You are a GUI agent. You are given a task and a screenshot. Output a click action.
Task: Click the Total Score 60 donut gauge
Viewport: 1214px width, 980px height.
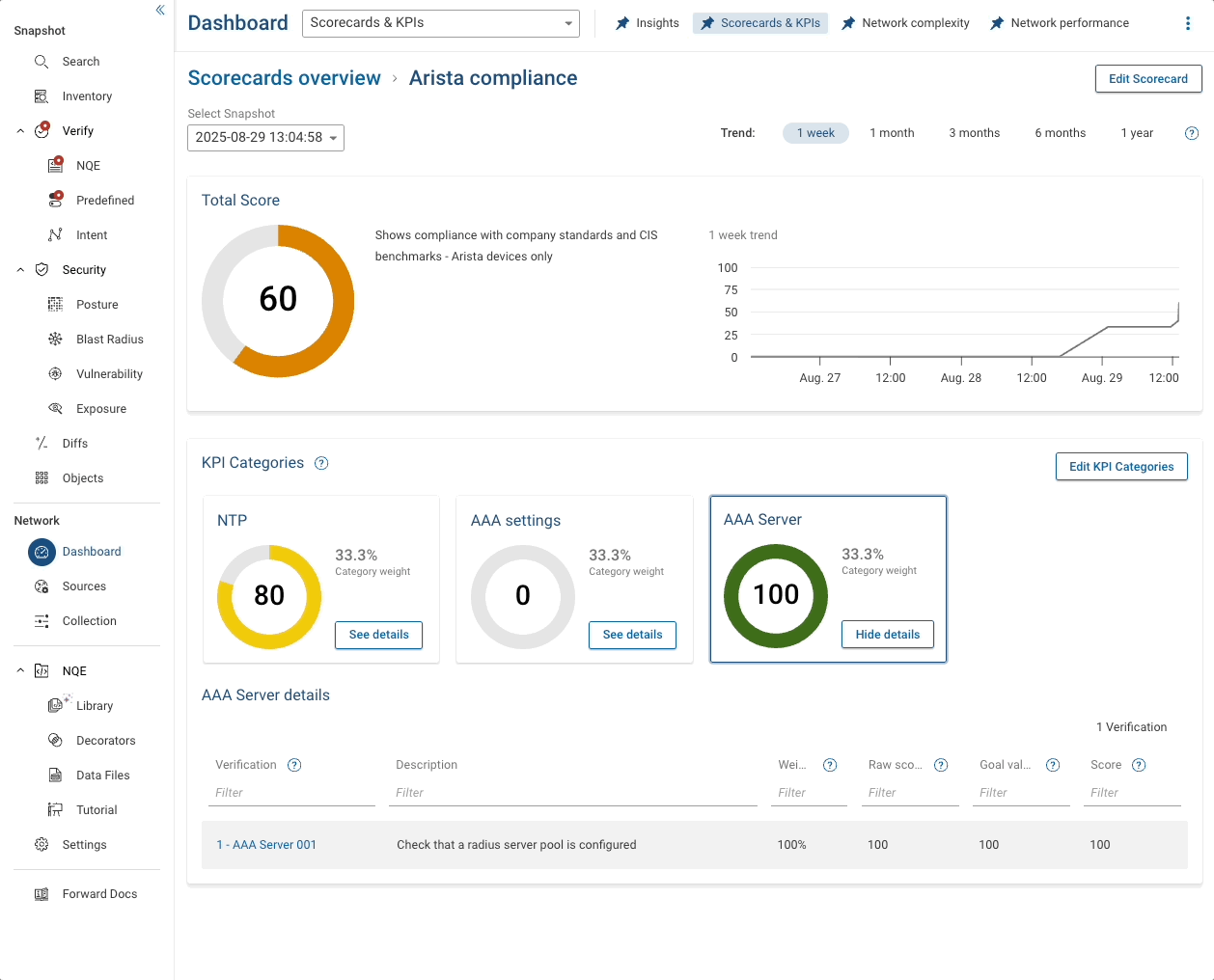(278, 301)
